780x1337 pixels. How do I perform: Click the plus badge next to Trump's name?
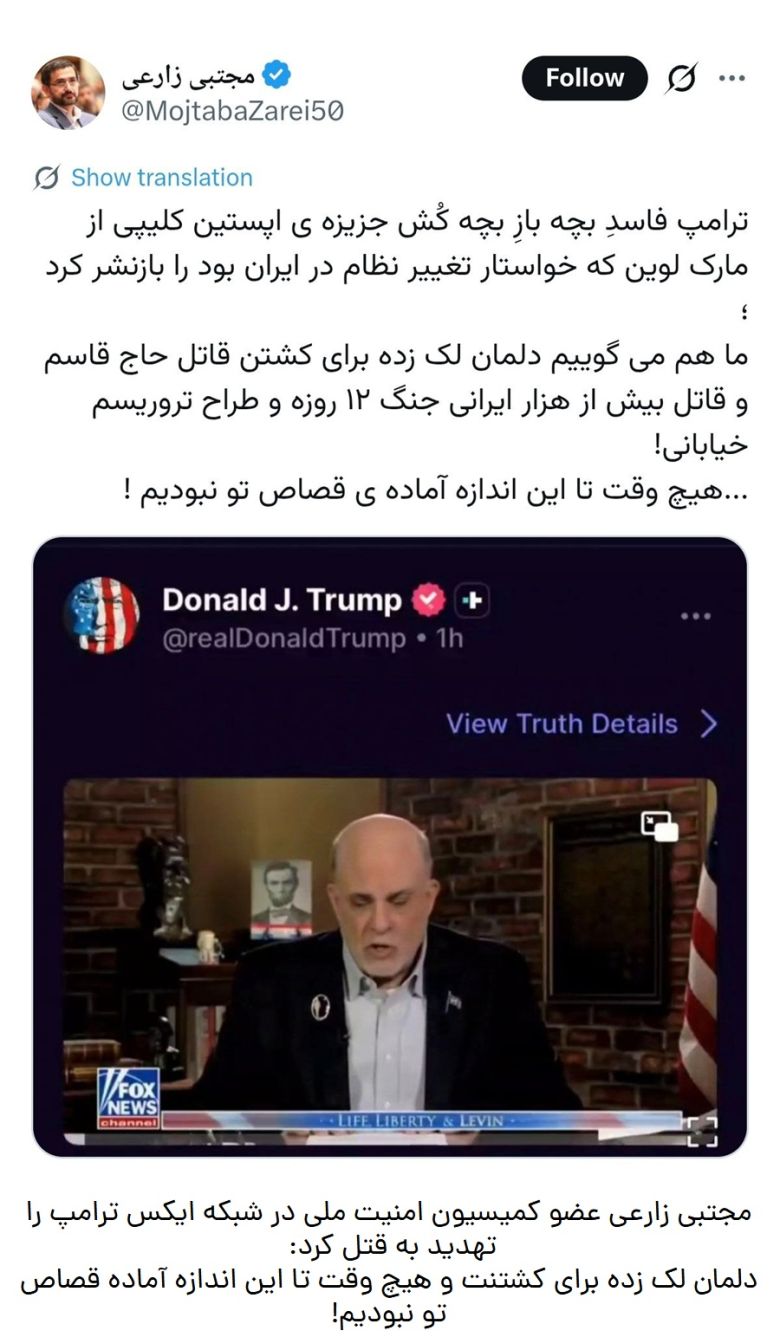[472, 600]
